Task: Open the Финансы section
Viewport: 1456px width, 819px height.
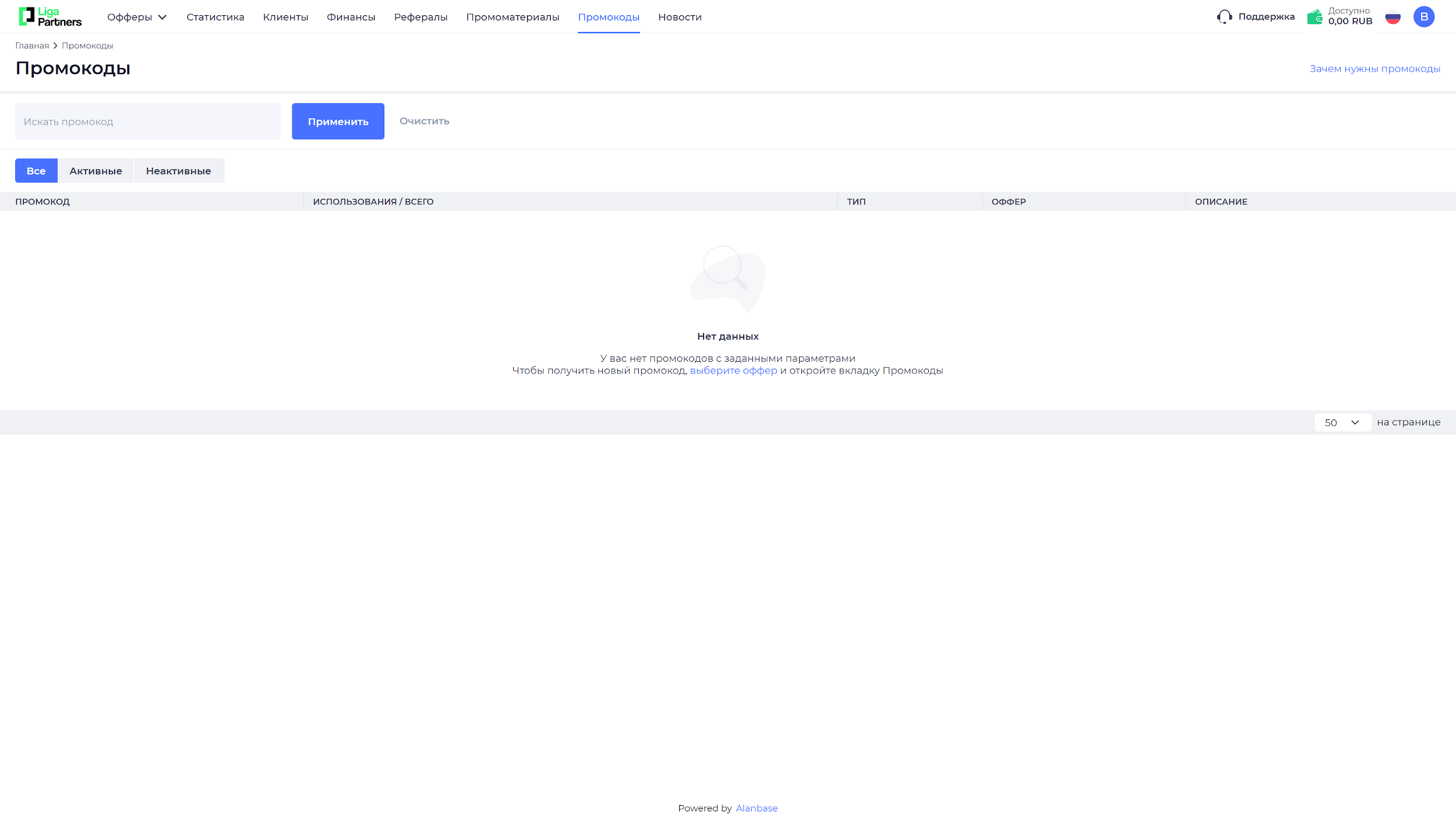Action: tap(351, 17)
